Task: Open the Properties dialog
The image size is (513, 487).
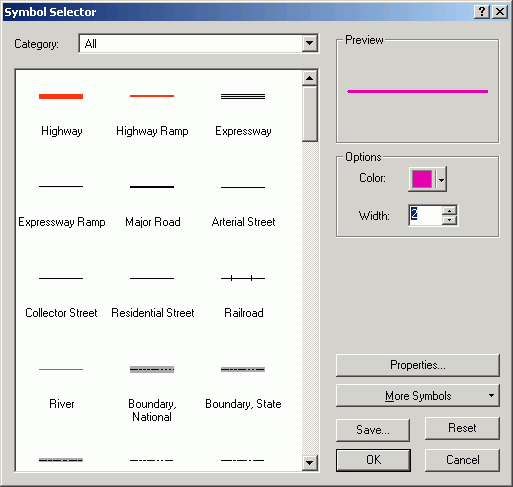Action: [418, 365]
